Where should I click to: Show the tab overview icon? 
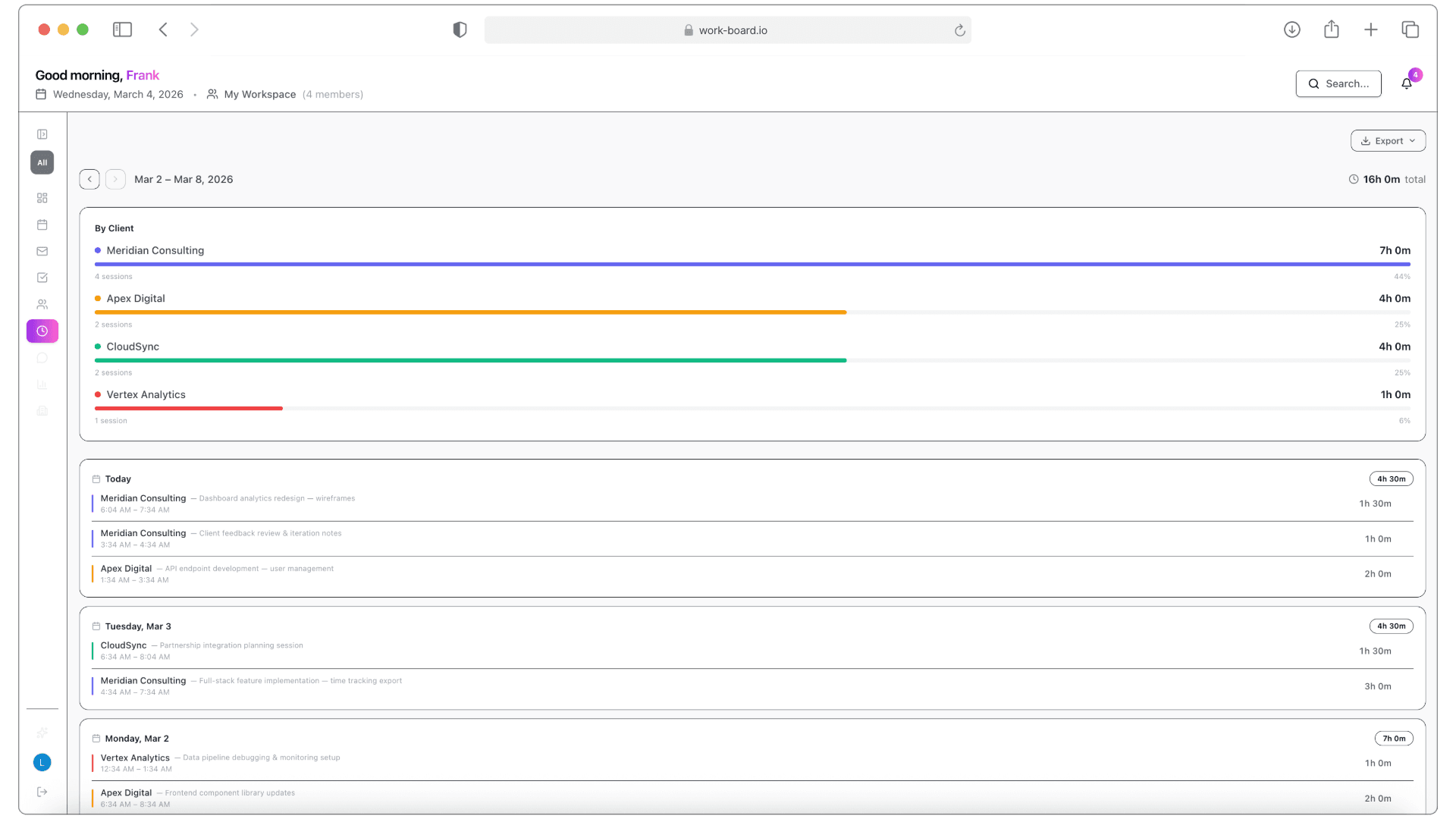click(x=1410, y=30)
